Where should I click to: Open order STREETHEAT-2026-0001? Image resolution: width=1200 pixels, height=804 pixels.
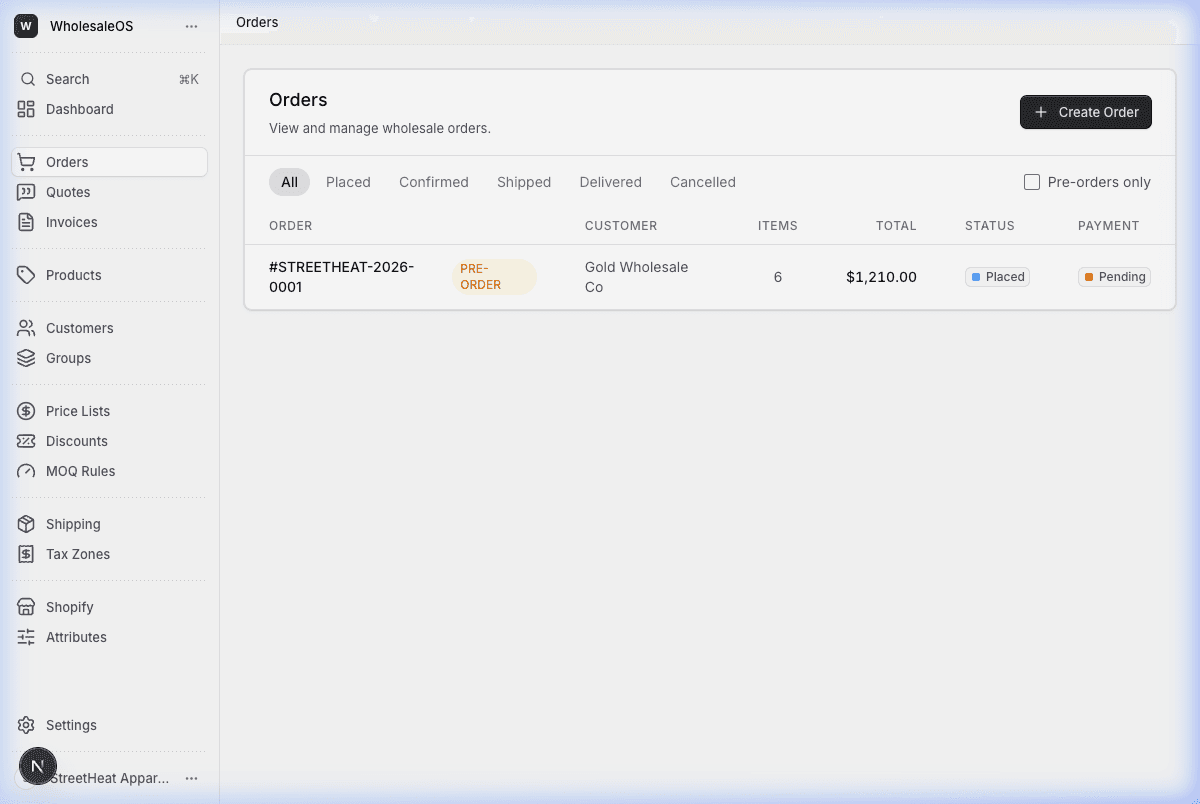[x=341, y=277]
